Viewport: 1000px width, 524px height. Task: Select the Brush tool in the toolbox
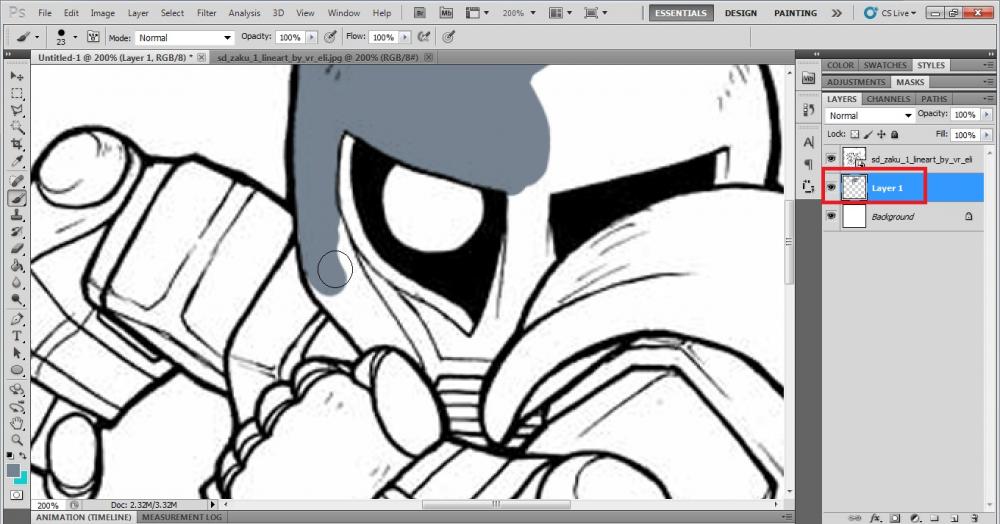17,198
